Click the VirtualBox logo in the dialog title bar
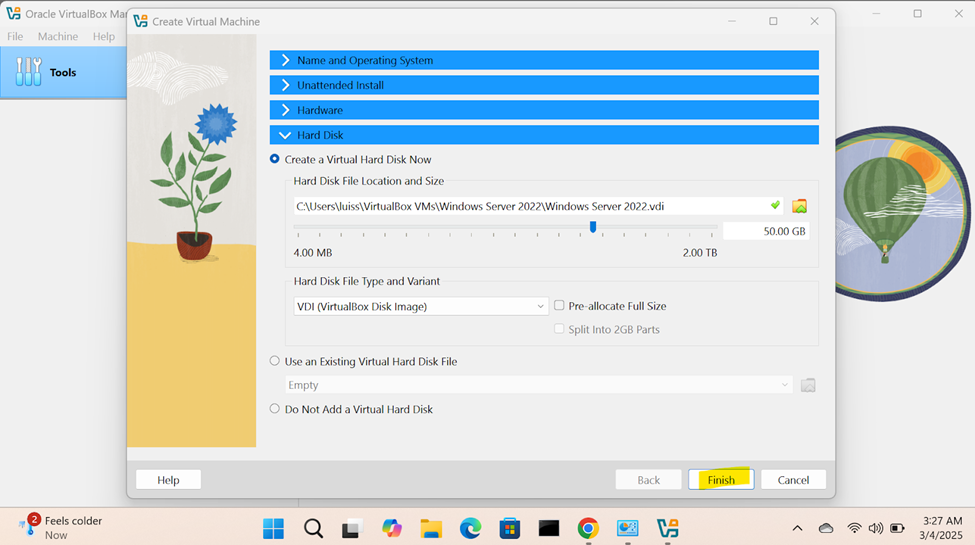Viewport: 975px width, 545px height. 141,21
